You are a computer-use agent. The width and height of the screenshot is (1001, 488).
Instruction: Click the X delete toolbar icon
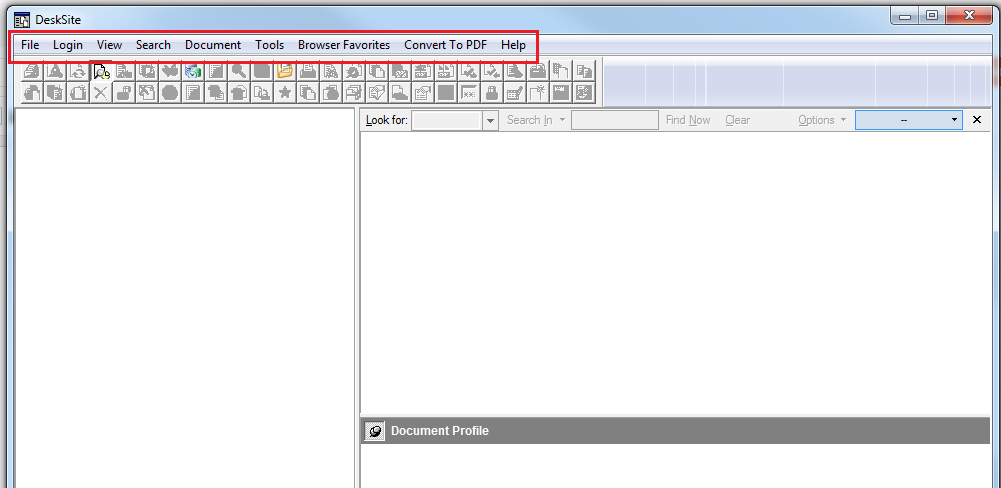[101, 93]
